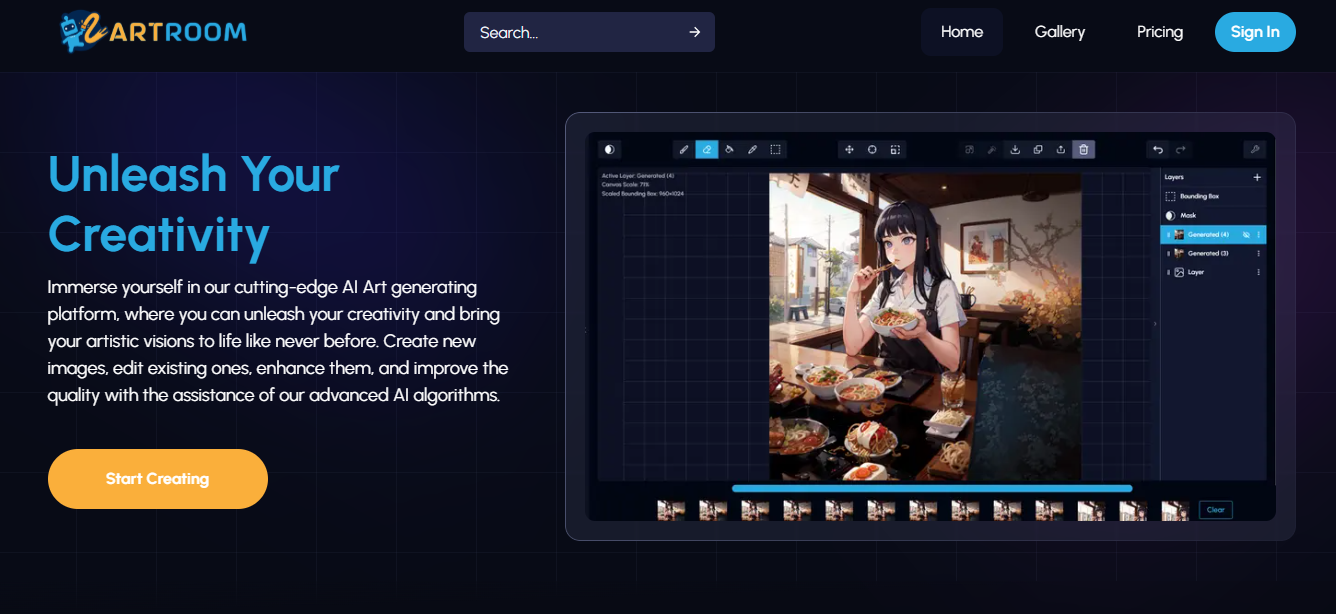The image size is (1336, 614).
Task: Go to the Home nav item
Action: (x=962, y=32)
